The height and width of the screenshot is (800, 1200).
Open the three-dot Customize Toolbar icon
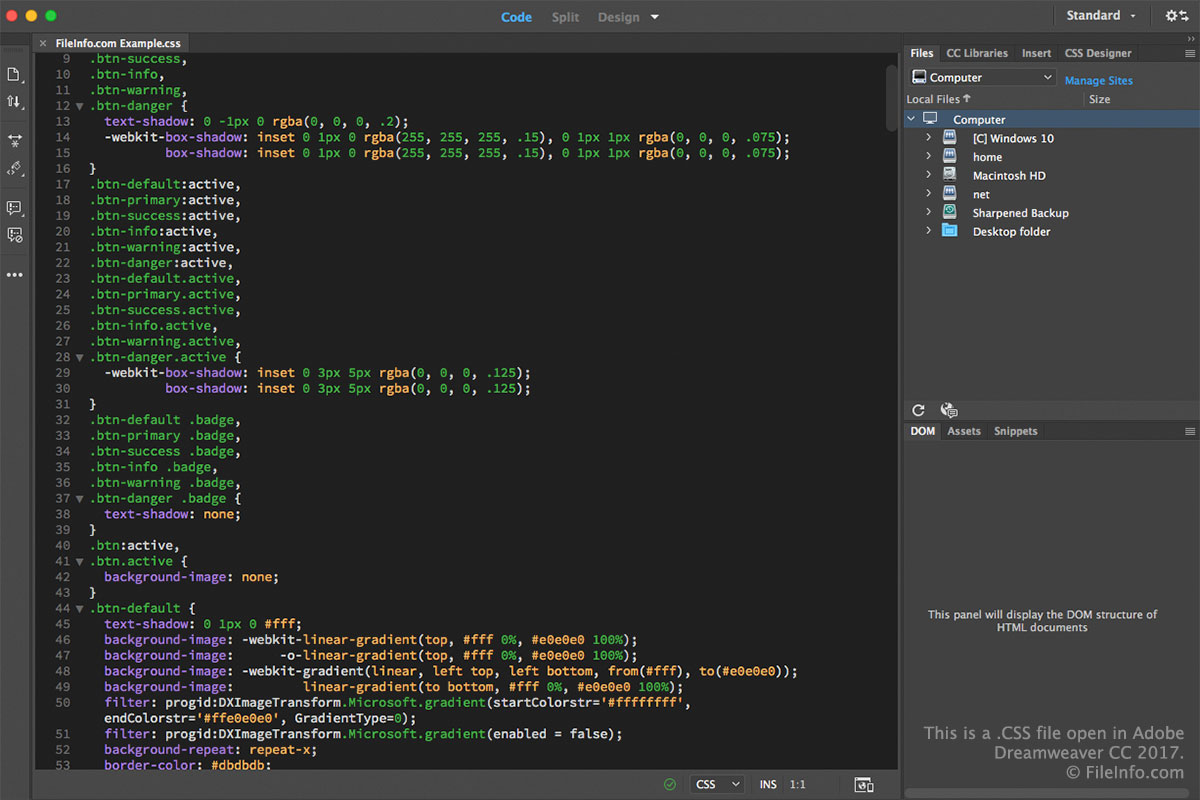(14, 275)
